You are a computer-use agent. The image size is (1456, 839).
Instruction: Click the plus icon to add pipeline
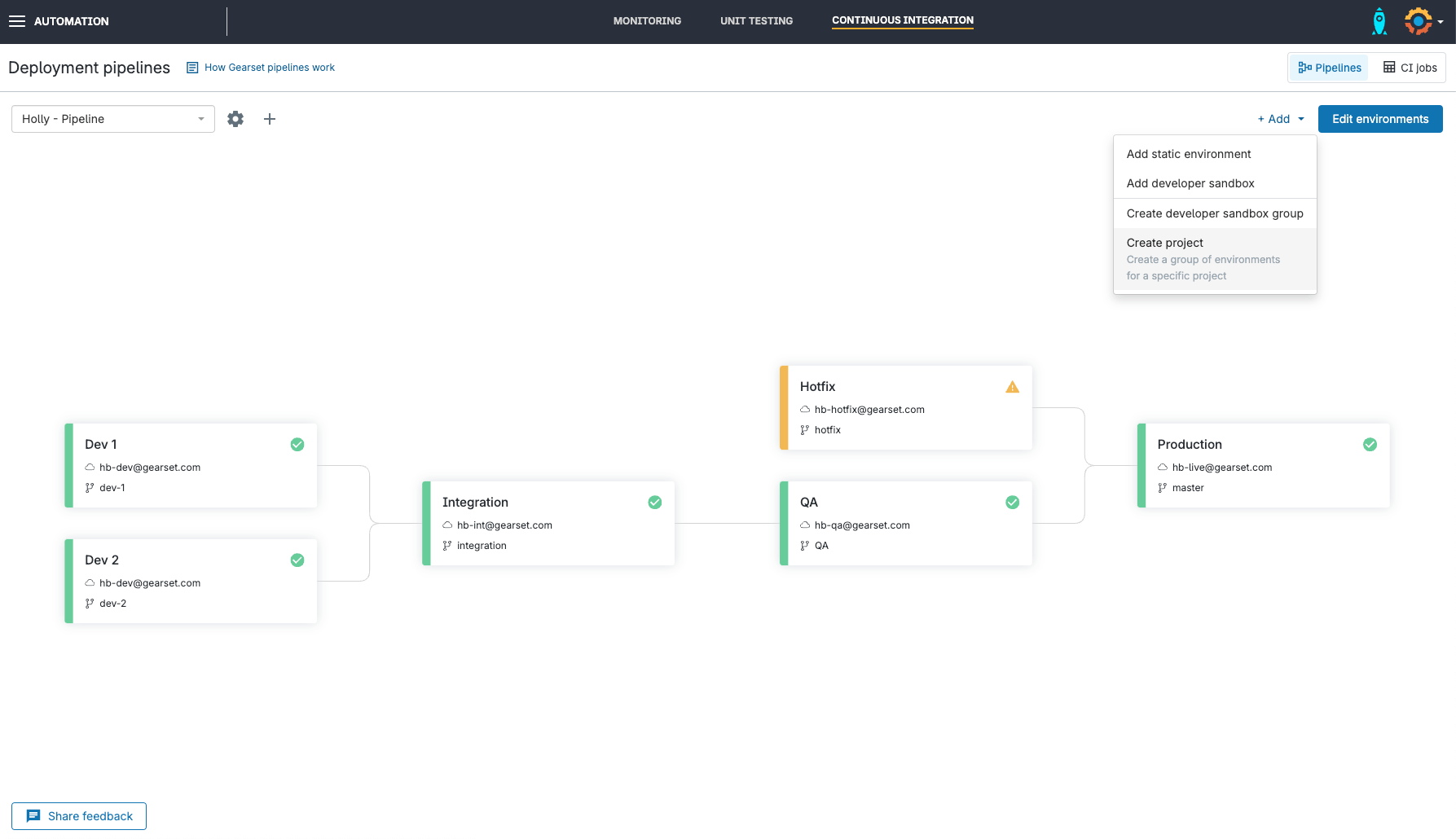click(x=270, y=119)
